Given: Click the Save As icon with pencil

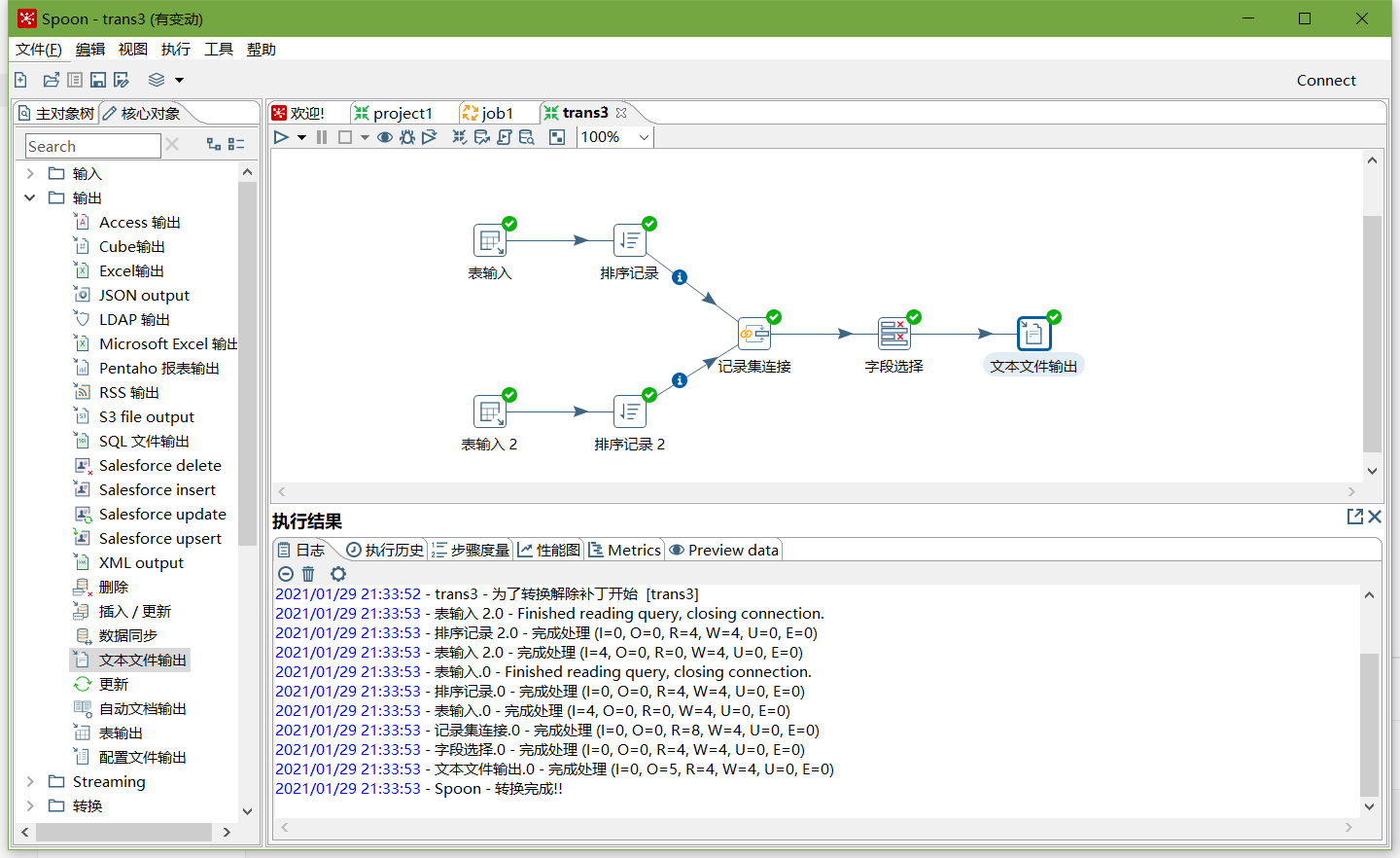Looking at the screenshot, I should tap(122, 80).
